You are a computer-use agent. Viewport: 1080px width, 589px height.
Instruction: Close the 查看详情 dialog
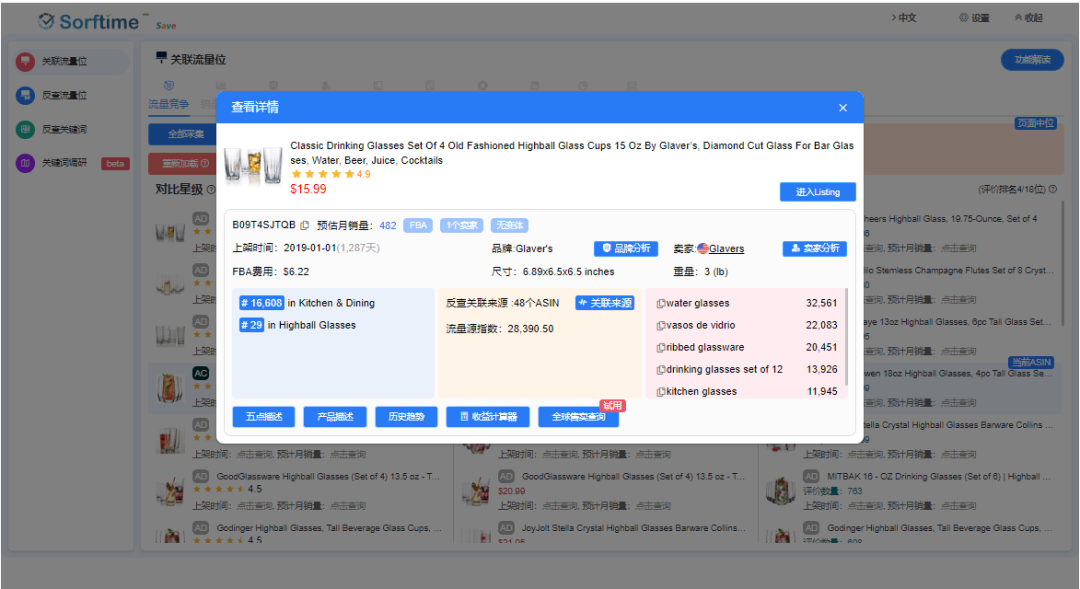click(x=842, y=107)
